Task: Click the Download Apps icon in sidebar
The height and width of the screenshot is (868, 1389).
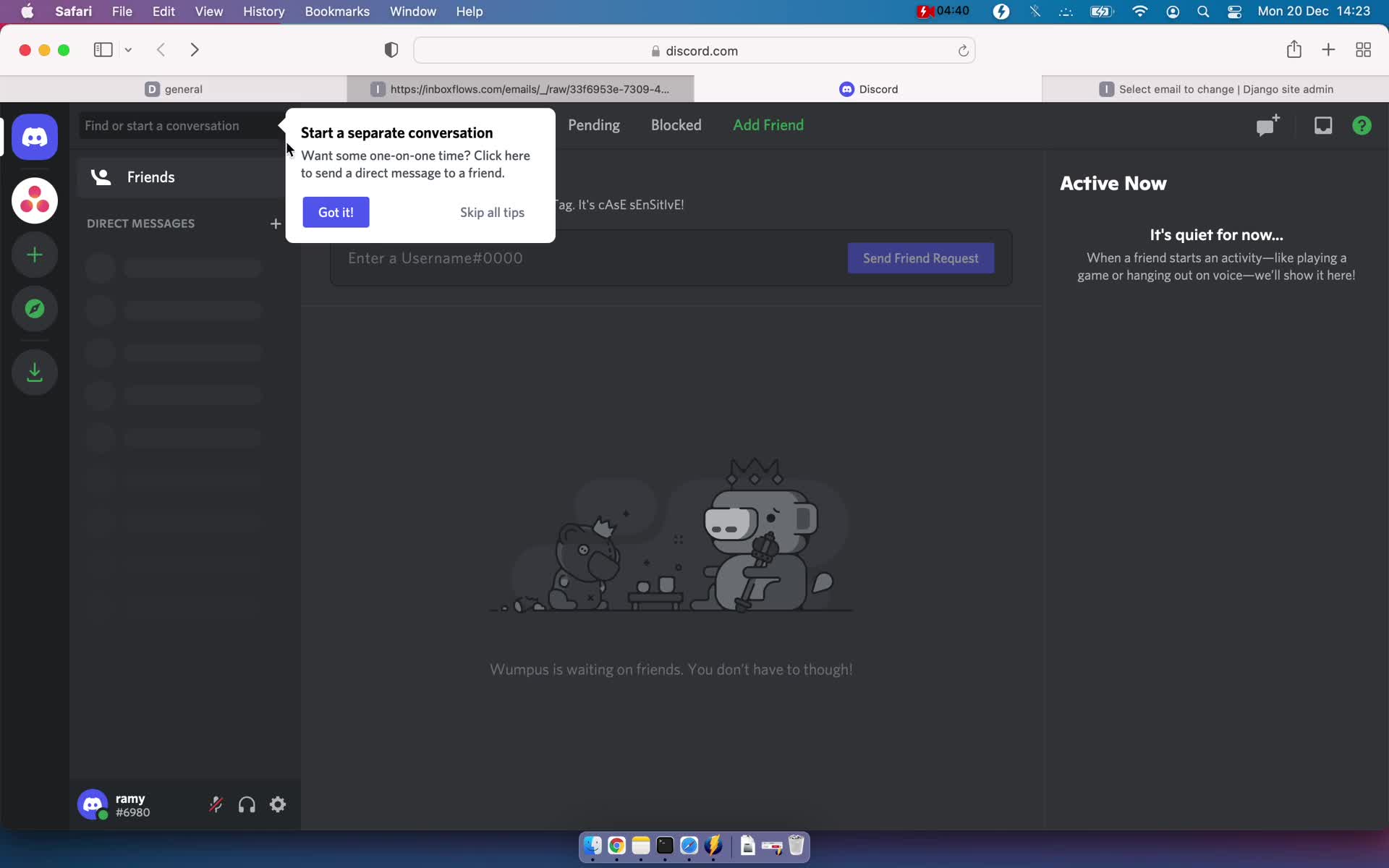Action: [x=34, y=371]
